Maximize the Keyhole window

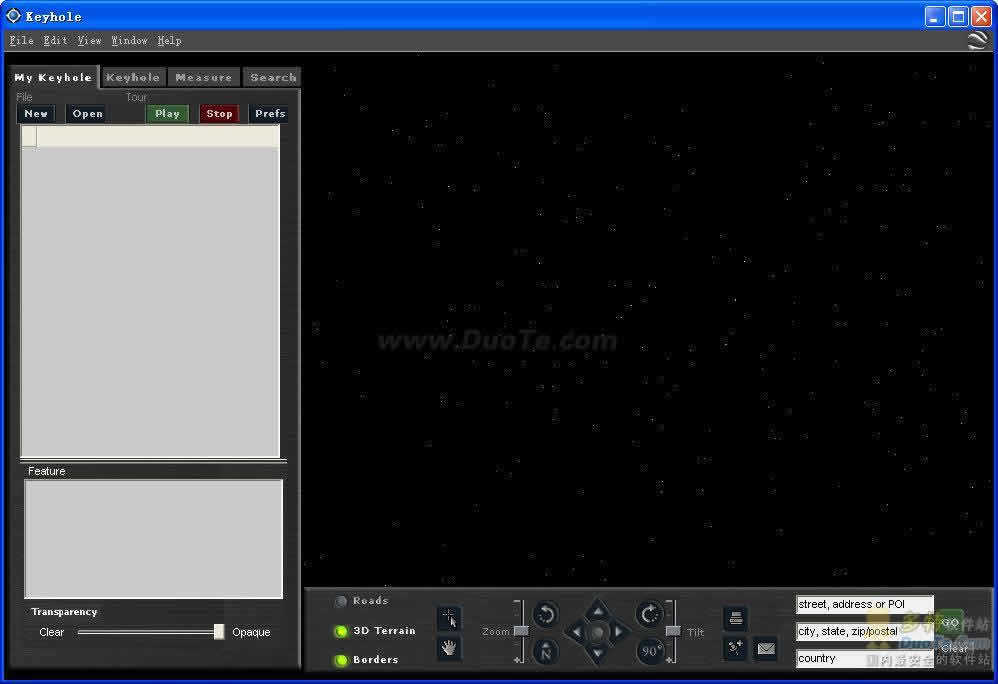[x=958, y=17]
